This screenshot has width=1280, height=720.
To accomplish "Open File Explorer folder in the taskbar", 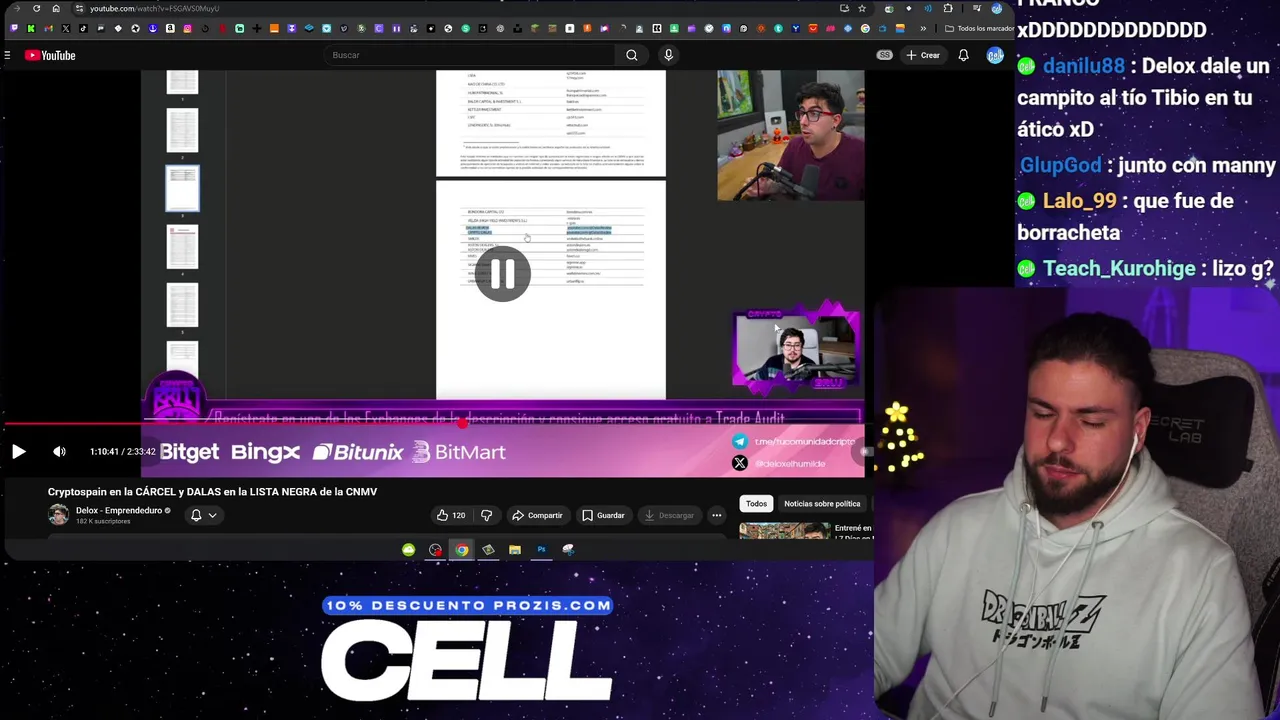I will point(514,549).
